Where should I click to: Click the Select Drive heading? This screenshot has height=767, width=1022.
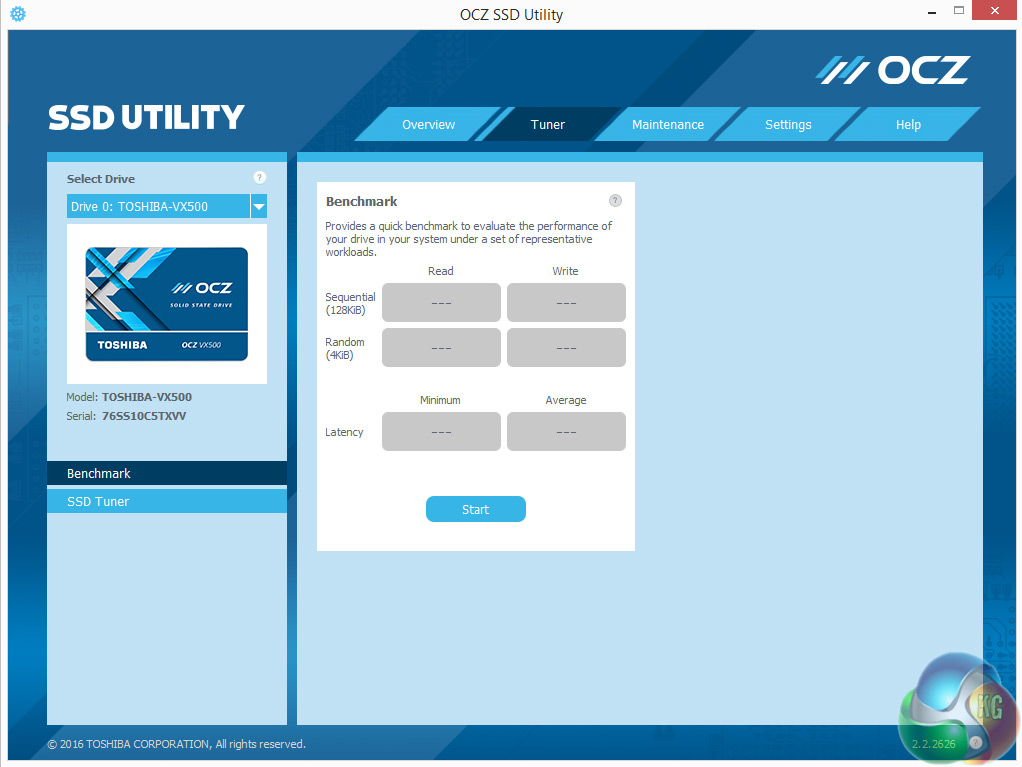[101, 179]
